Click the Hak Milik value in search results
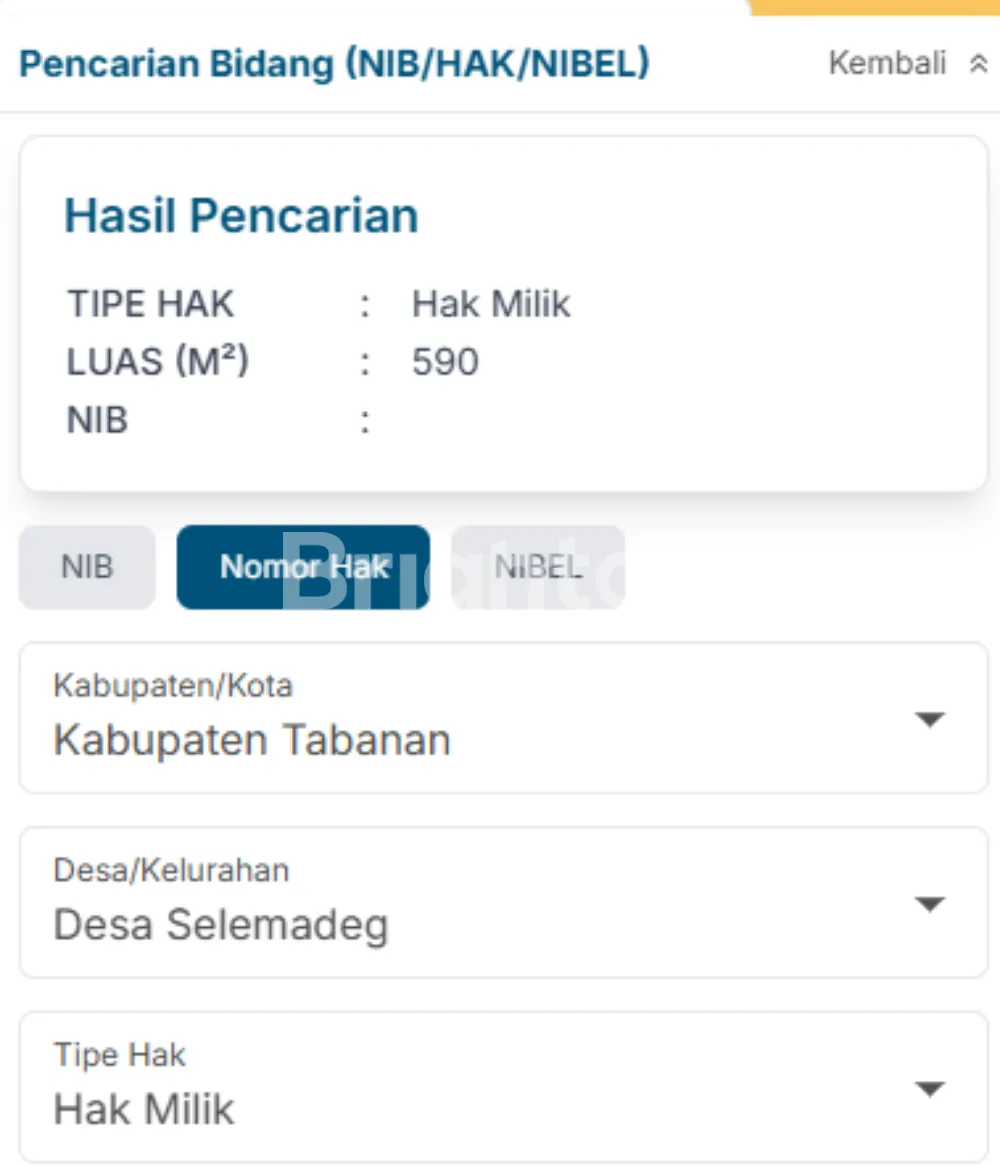 point(491,304)
